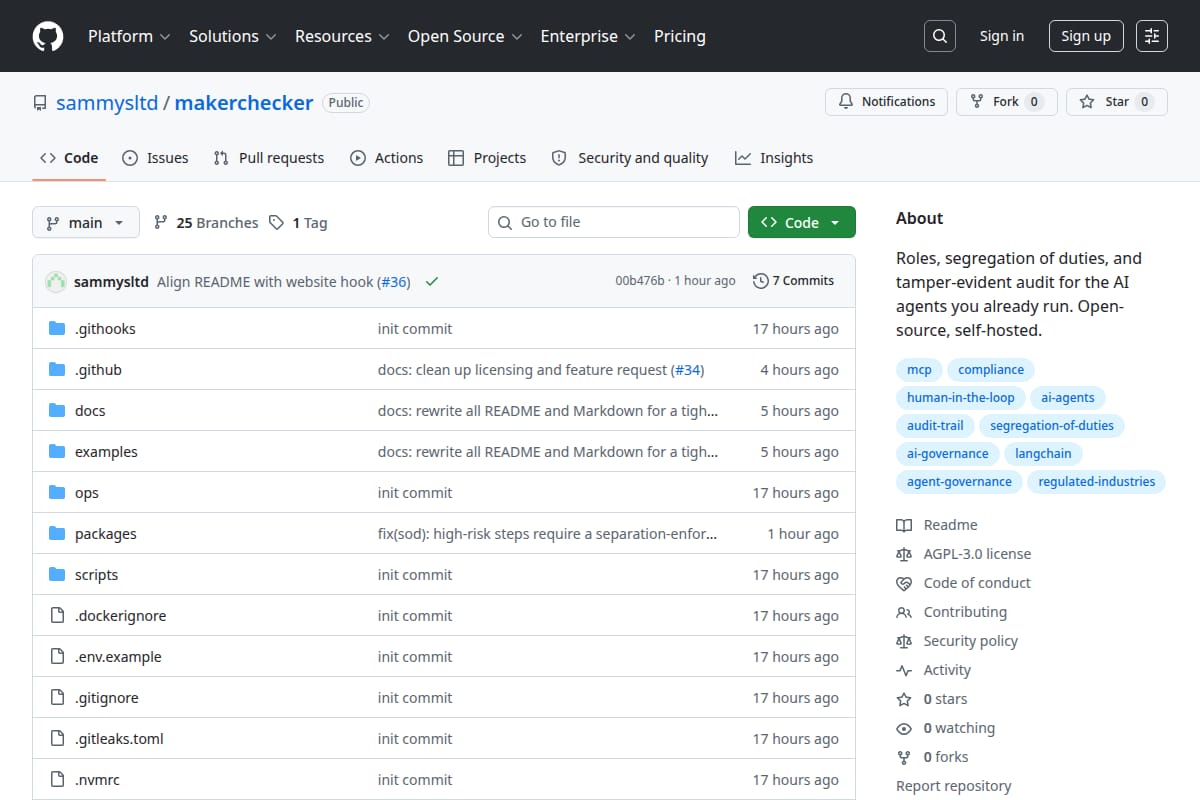The width and height of the screenshot is (1200, 800).
Task: Click the Go to file search field
Action: (614, 222)
